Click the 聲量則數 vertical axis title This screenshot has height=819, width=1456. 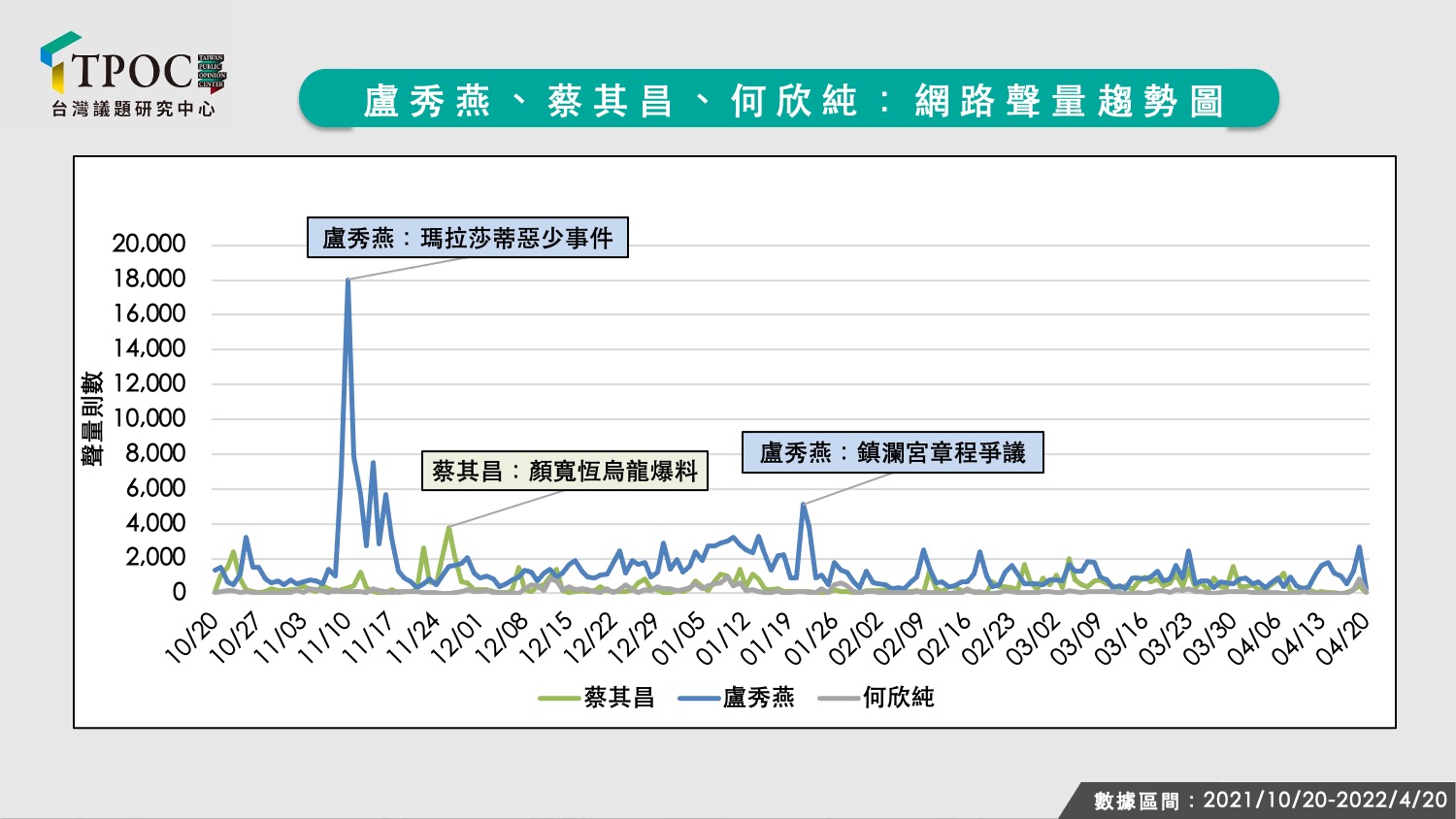point(92,418)
